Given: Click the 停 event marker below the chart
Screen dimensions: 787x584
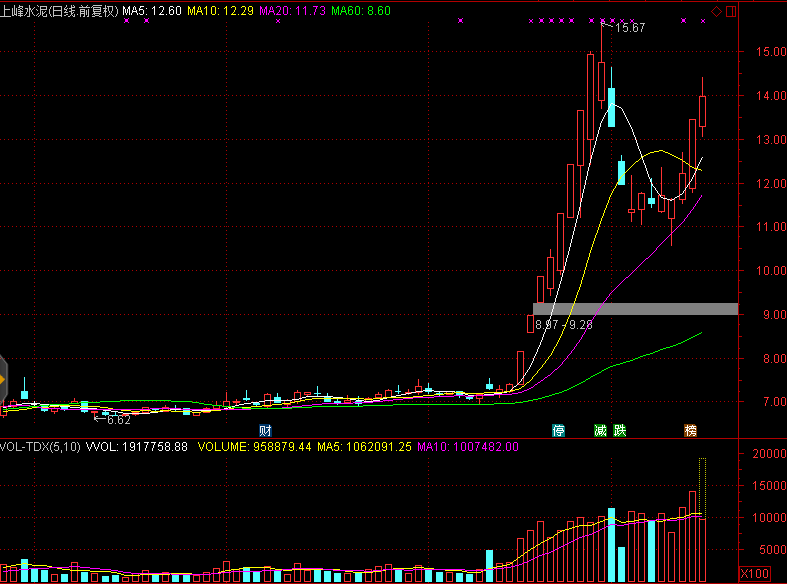Looking at the screenshot, I should click(559, 431).
